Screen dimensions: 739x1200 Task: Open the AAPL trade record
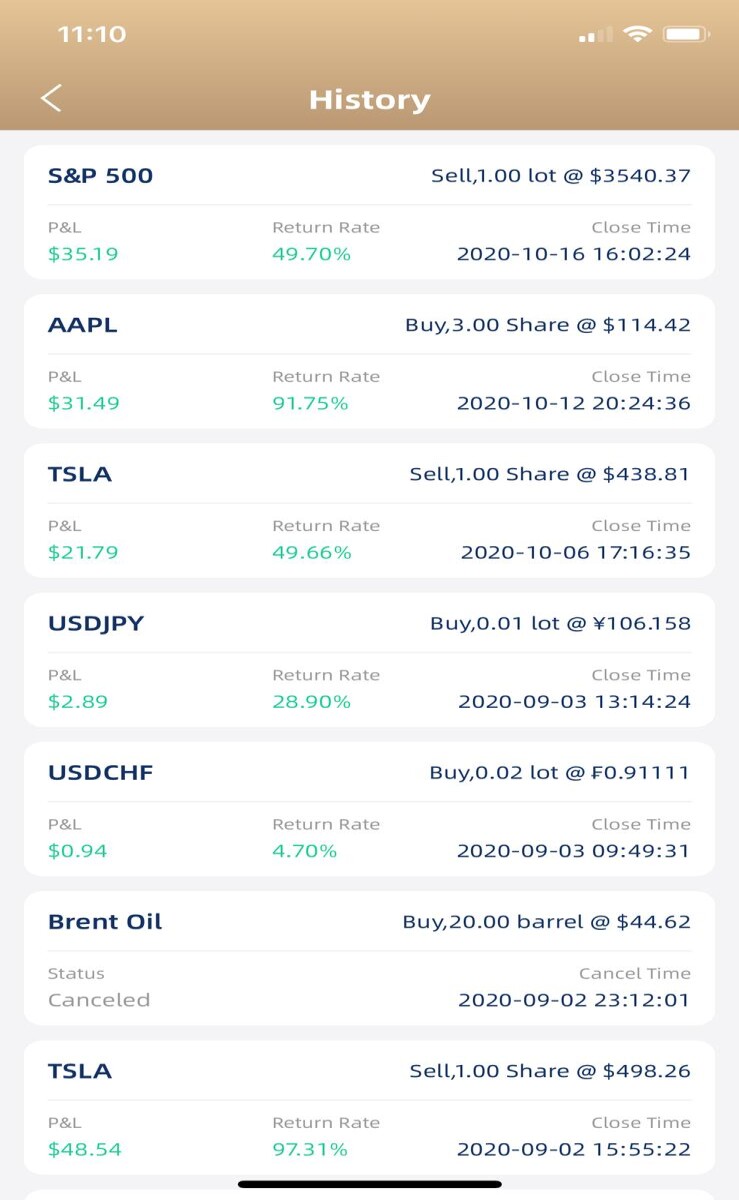tap(369, 361)
